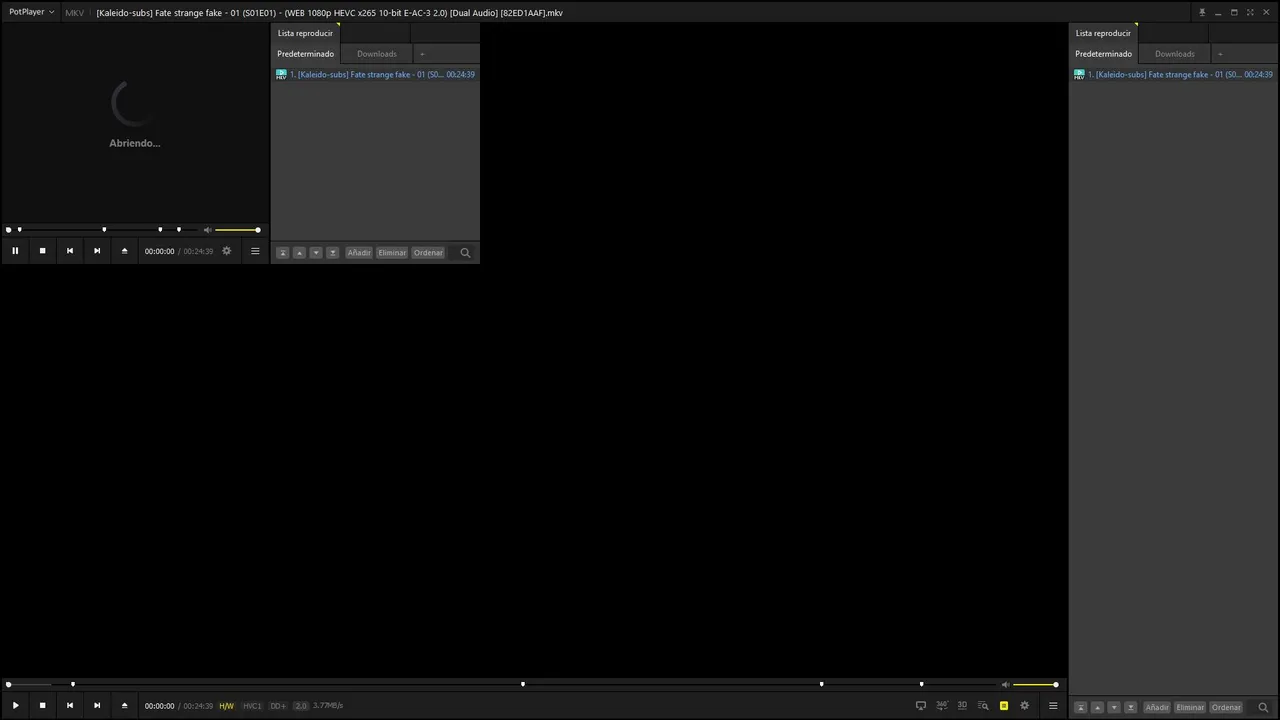Search the right playlist with magnifier icon
Screen dimensions: 1280x720
click(x=1263, y=707)
